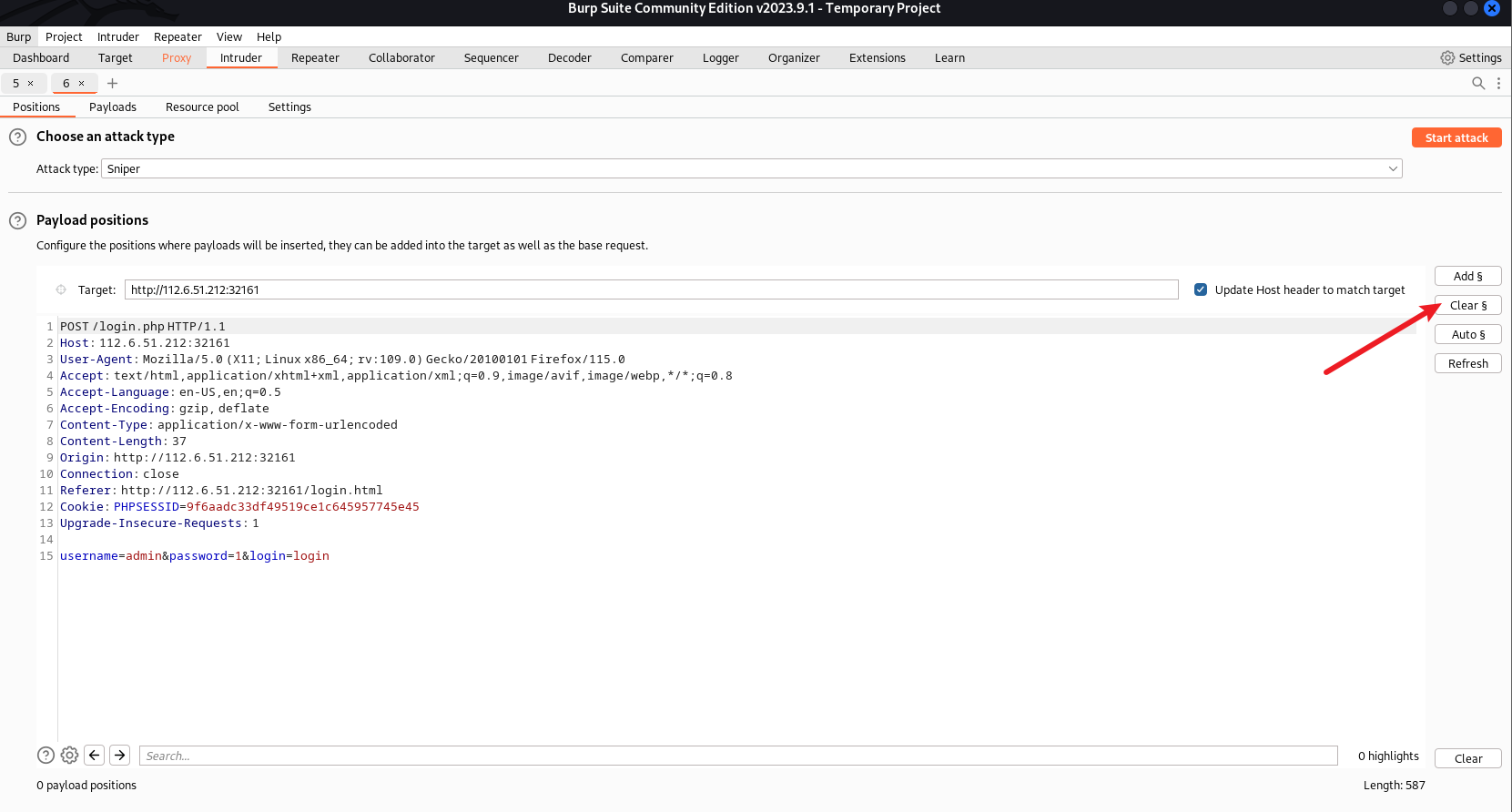Open the Payloads sub-tab
Image resolution: width=1512 pixels, height=812 pixels.
click(113, 107)
